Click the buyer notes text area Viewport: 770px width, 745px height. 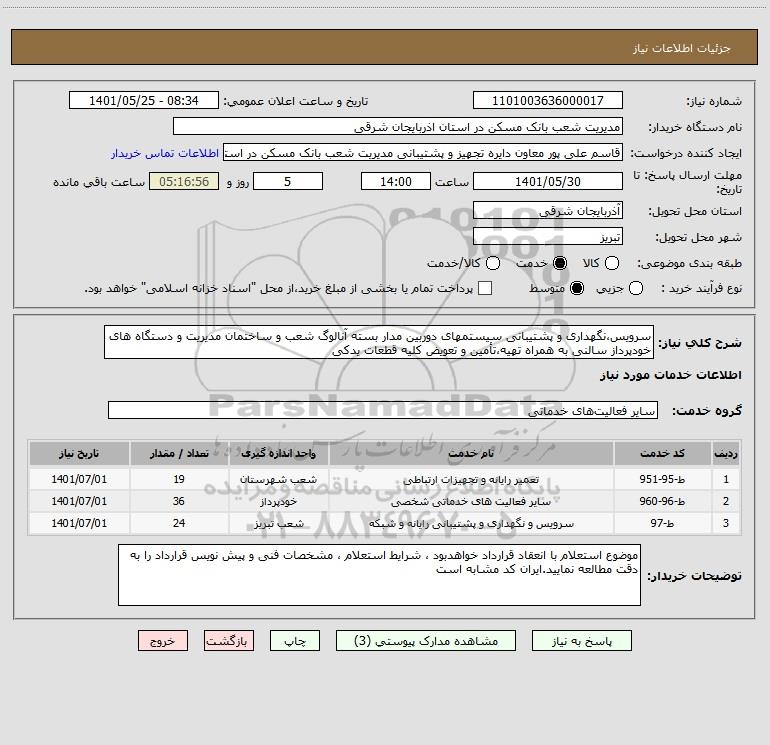tap(379, 575)
